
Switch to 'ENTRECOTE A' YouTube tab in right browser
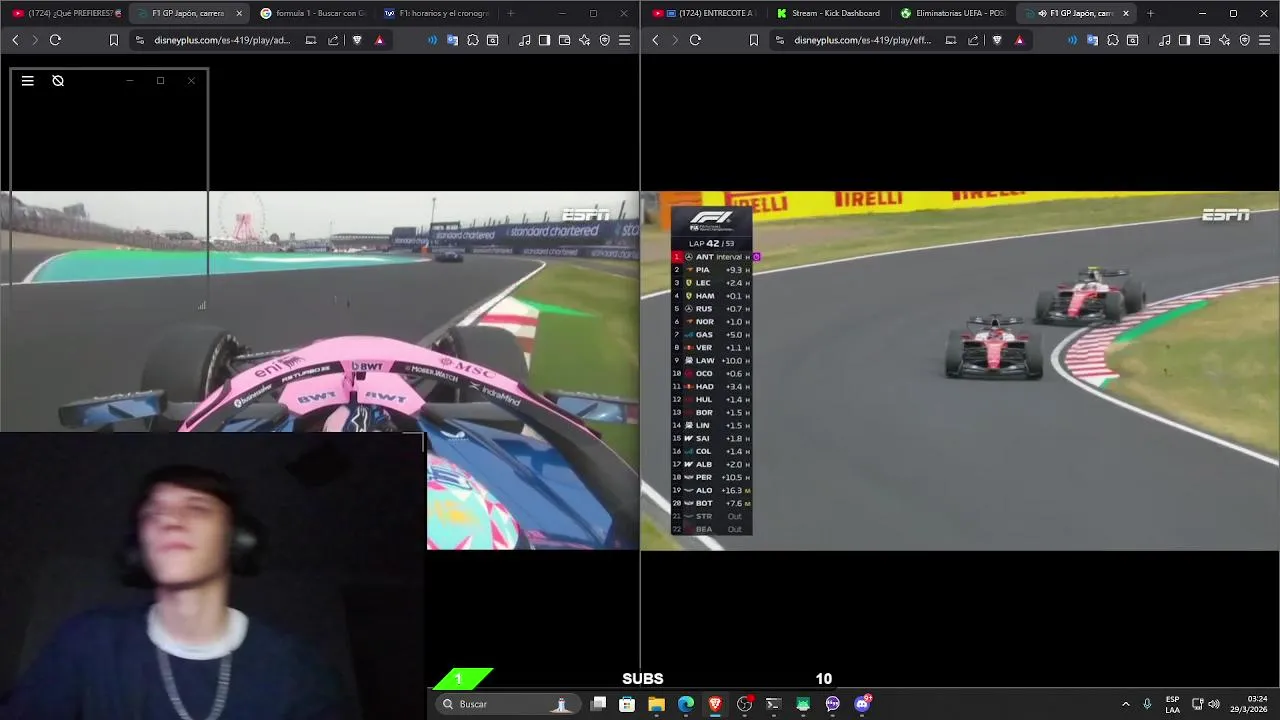[x=707, y=13]
